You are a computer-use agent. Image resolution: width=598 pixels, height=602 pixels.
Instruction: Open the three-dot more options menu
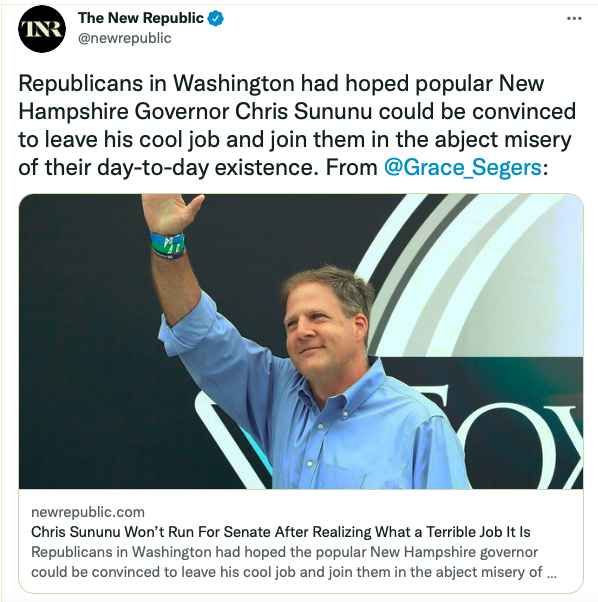tap(574, 18)
